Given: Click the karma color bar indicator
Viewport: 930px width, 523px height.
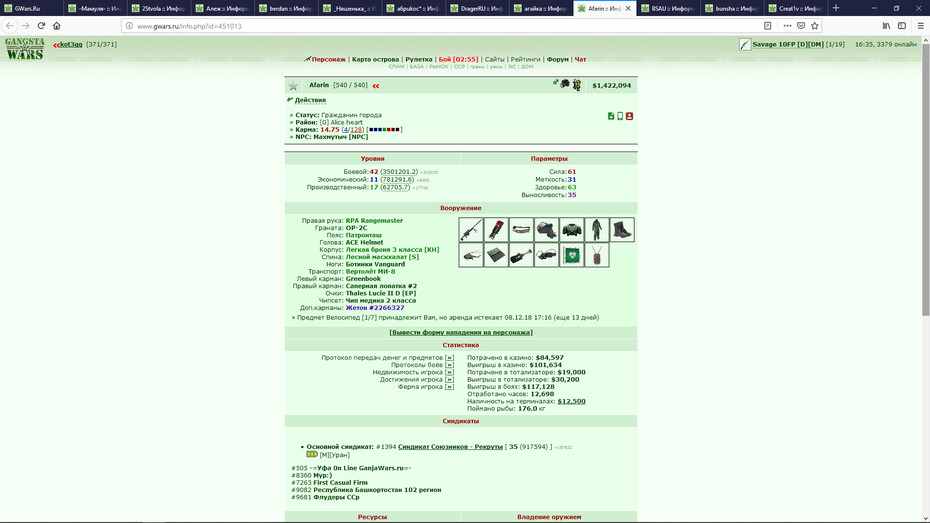Looking at the screenshot, I should 384,129.
